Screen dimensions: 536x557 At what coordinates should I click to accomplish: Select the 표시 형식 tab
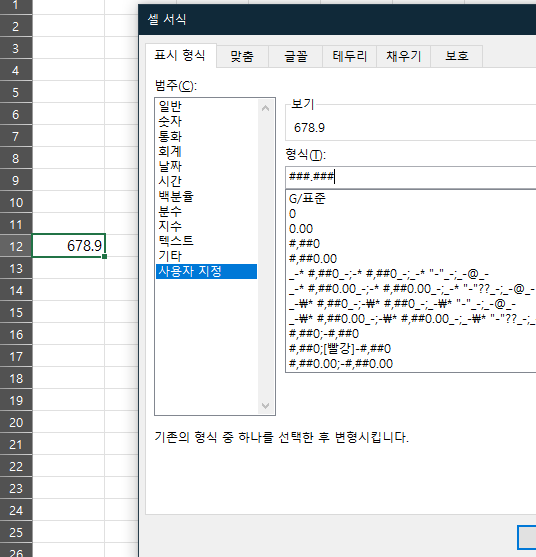180,55
